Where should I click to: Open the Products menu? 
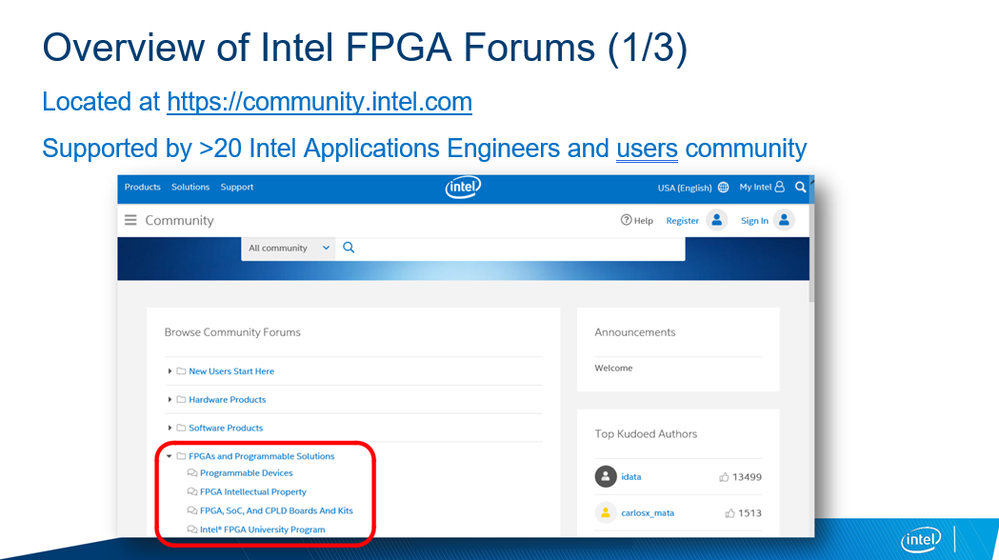point(142,187)
